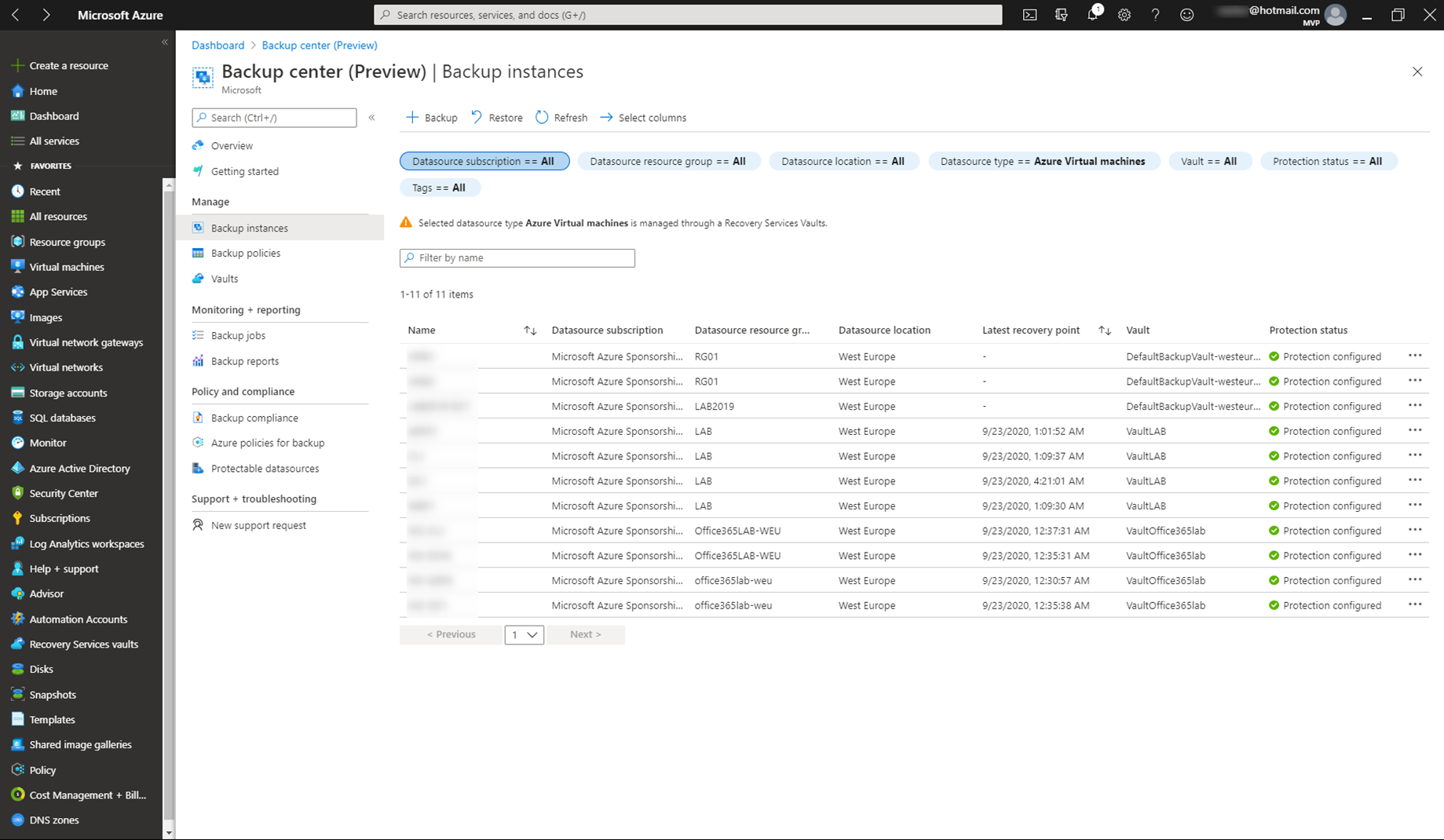
Task: Select Vaults menu item
Action: pos(224,279)
